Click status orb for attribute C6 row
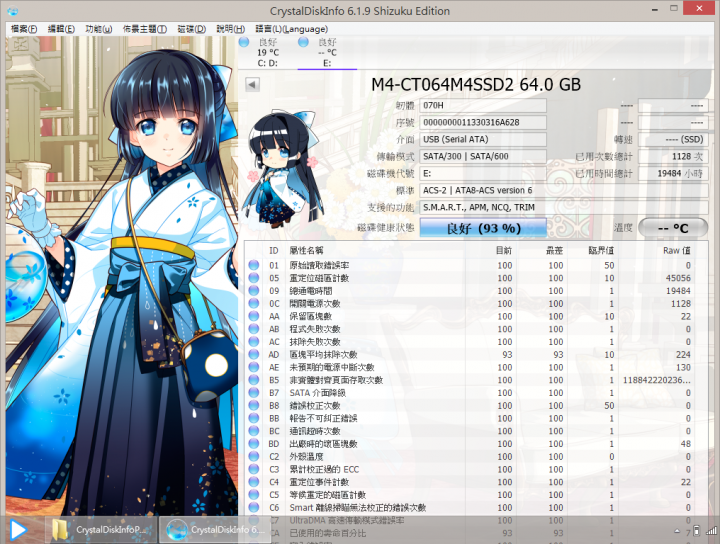This screenshot has height=544, width=720. click(x=253, y=507)
